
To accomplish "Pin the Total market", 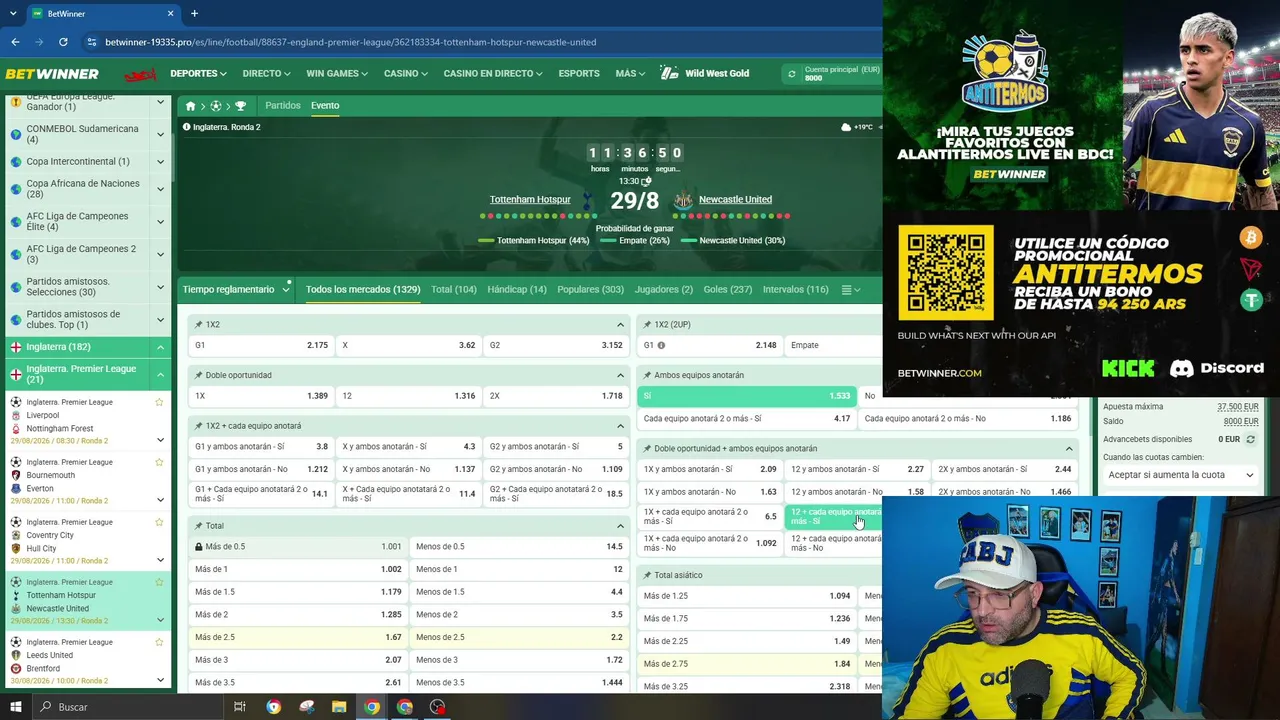I will tap(198, 526).
